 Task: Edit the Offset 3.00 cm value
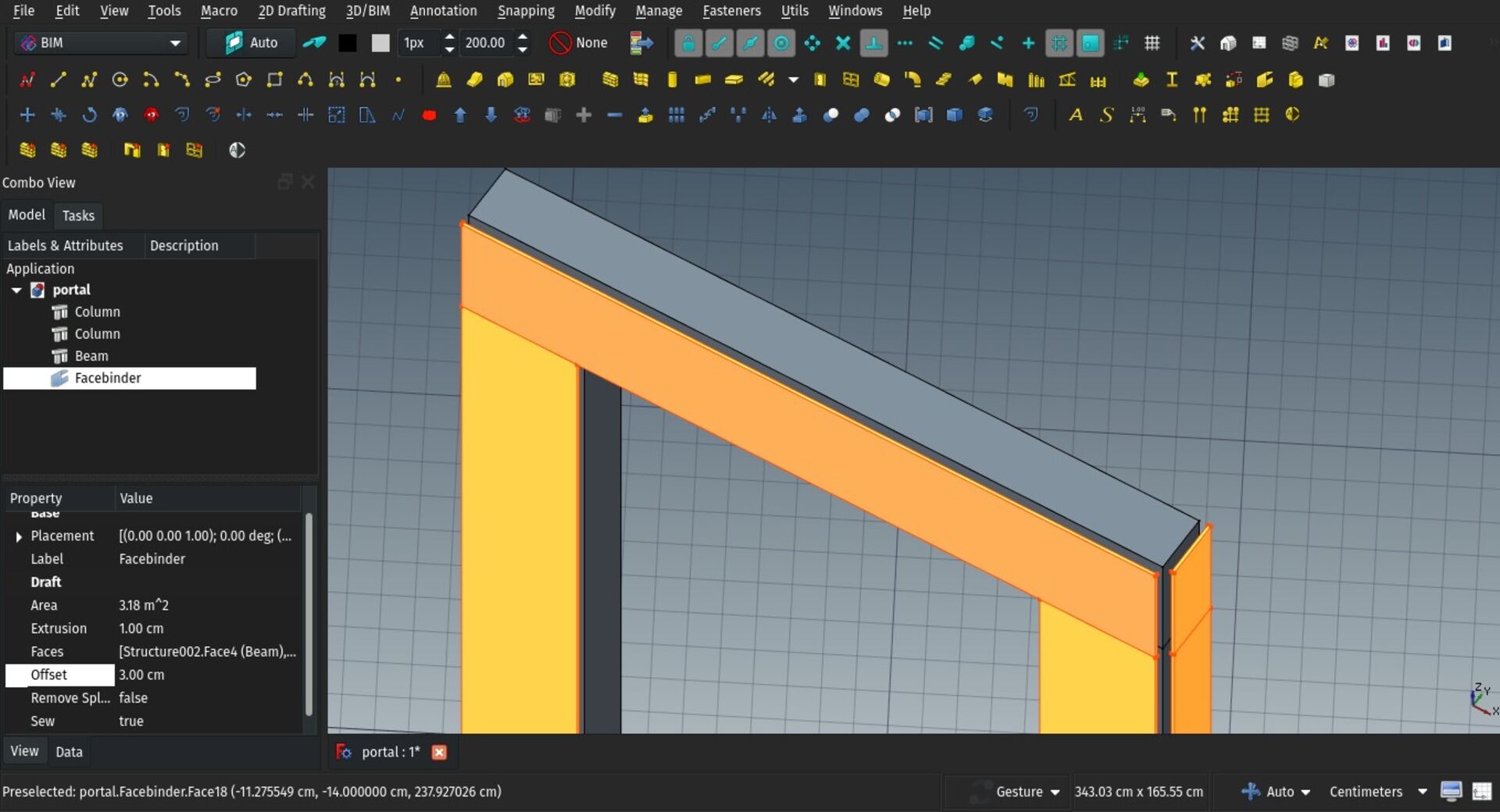(x=207, y=675)
